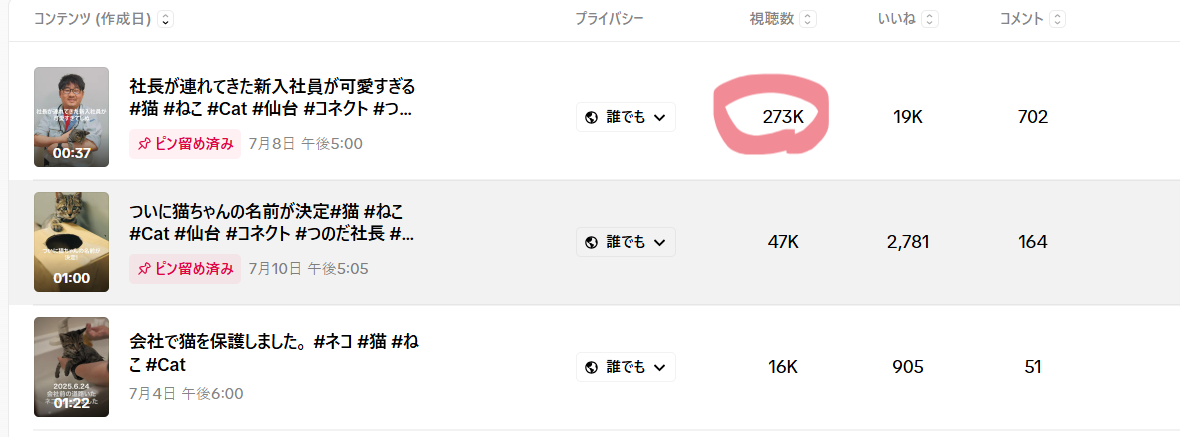Click the プライバシー column header

(x=609, y=19)
